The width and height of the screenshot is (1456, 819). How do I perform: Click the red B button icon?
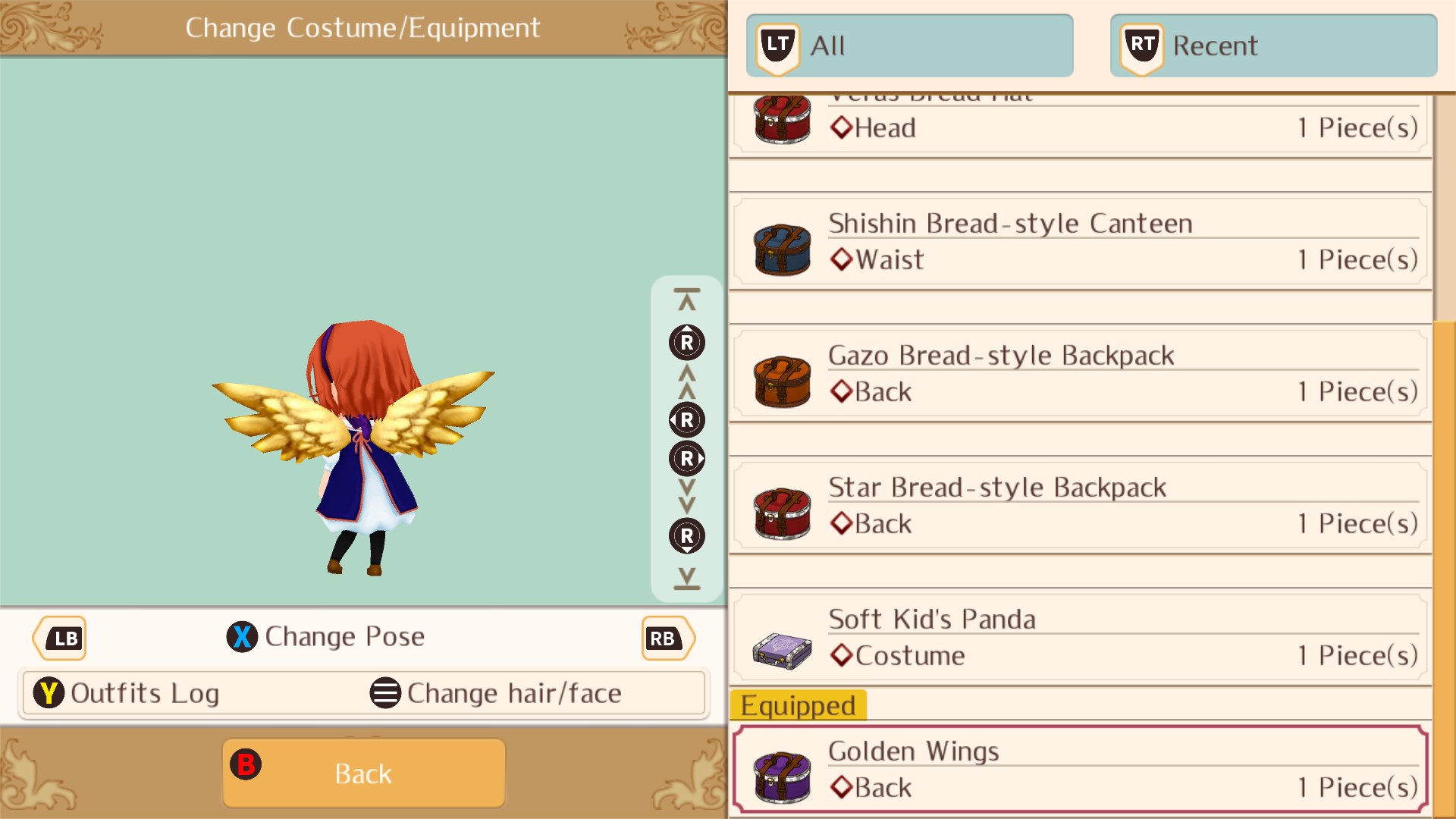246,764
